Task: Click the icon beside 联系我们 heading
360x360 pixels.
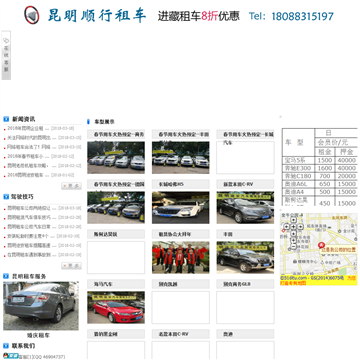Action: [6, 346]
